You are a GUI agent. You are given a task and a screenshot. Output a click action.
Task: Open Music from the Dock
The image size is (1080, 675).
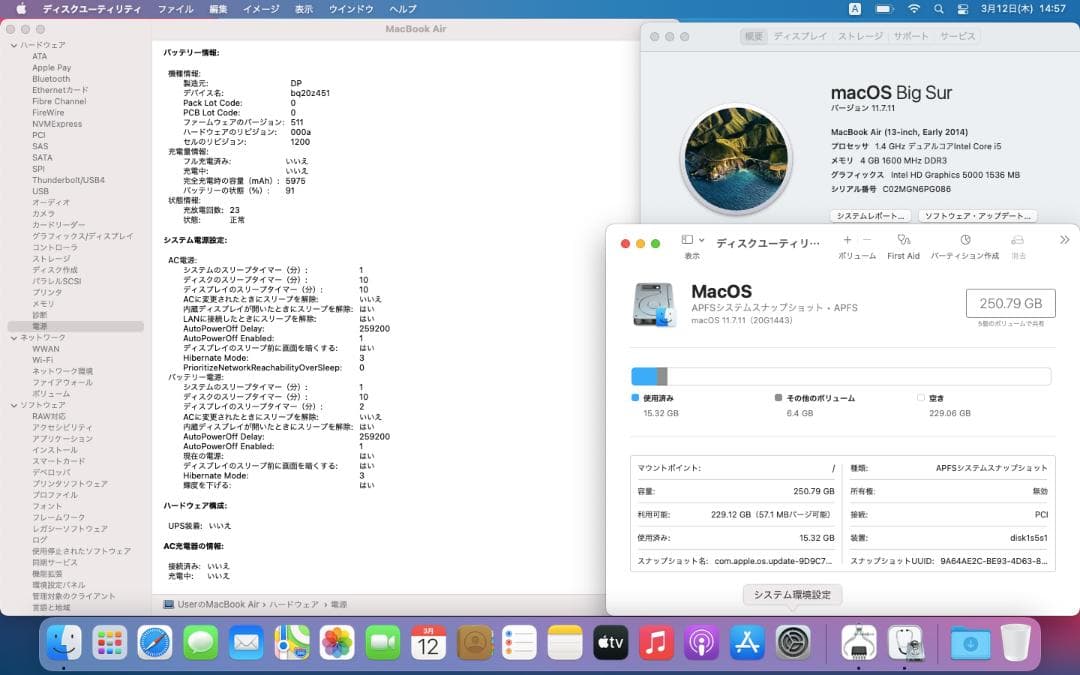tap(656, 643)
